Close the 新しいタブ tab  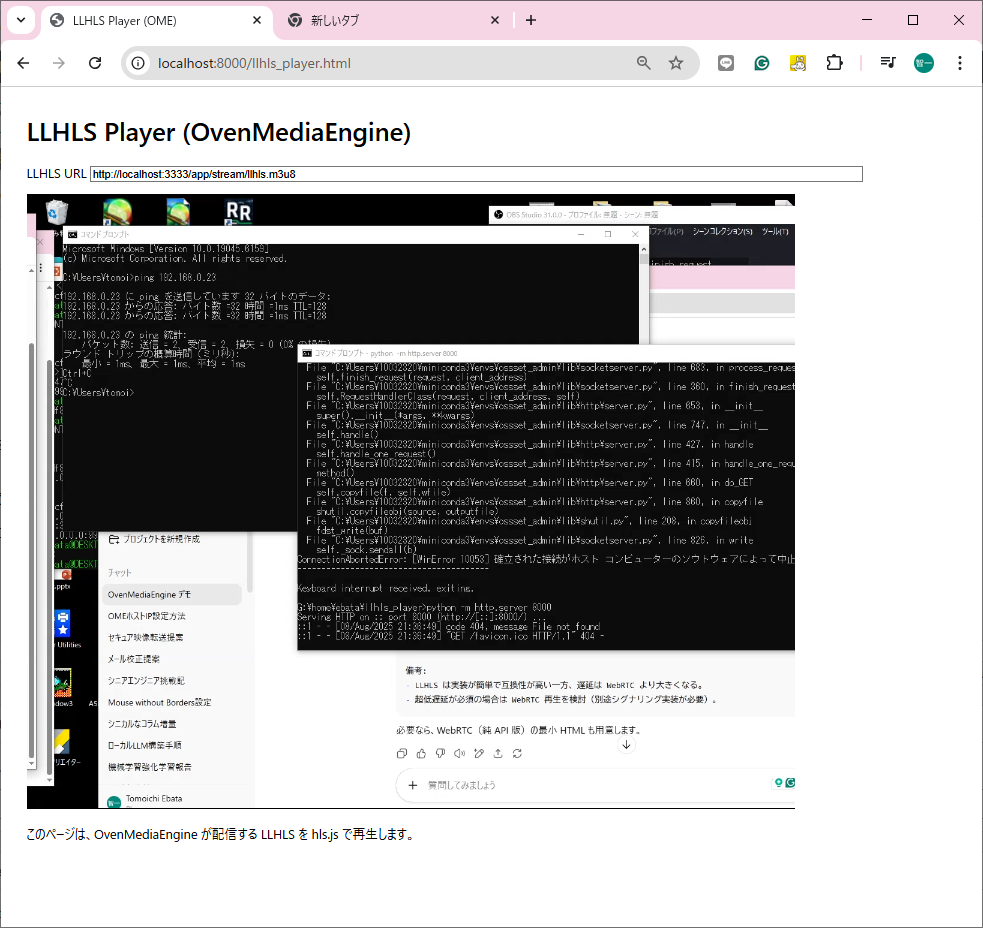point(495,20)
